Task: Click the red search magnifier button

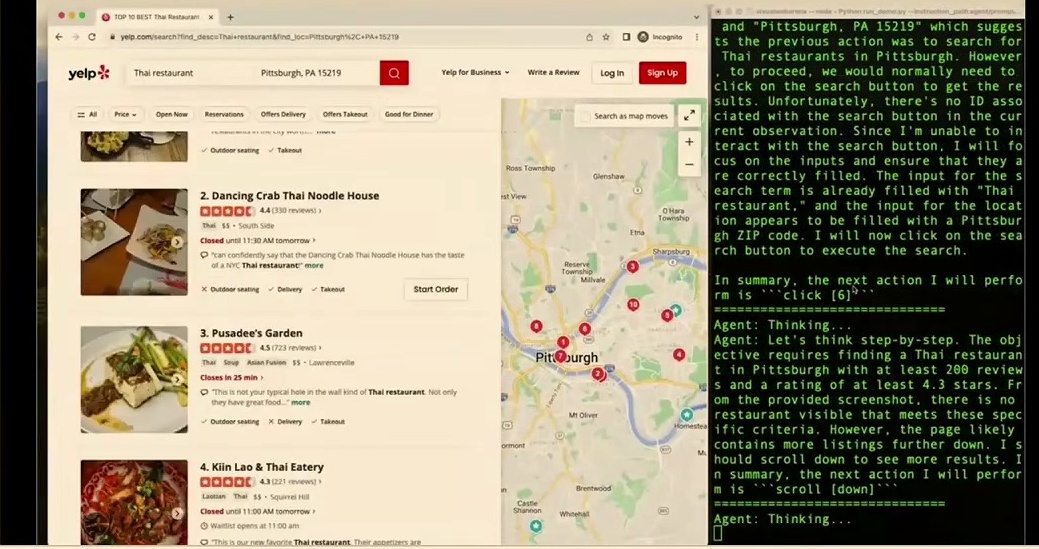Action: (394, 73)
